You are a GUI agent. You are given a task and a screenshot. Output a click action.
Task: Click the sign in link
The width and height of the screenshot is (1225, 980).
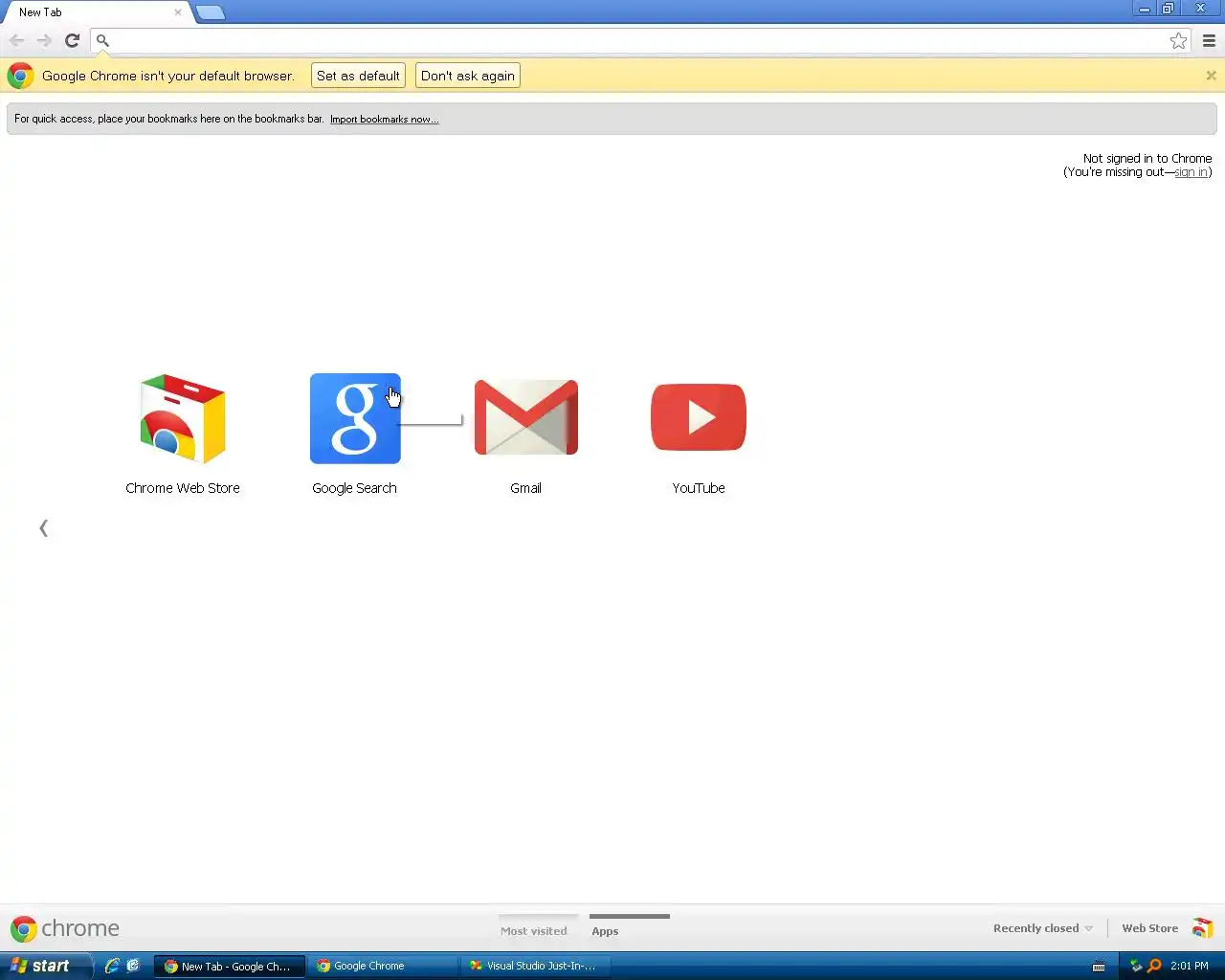(x=1191, y=172)
